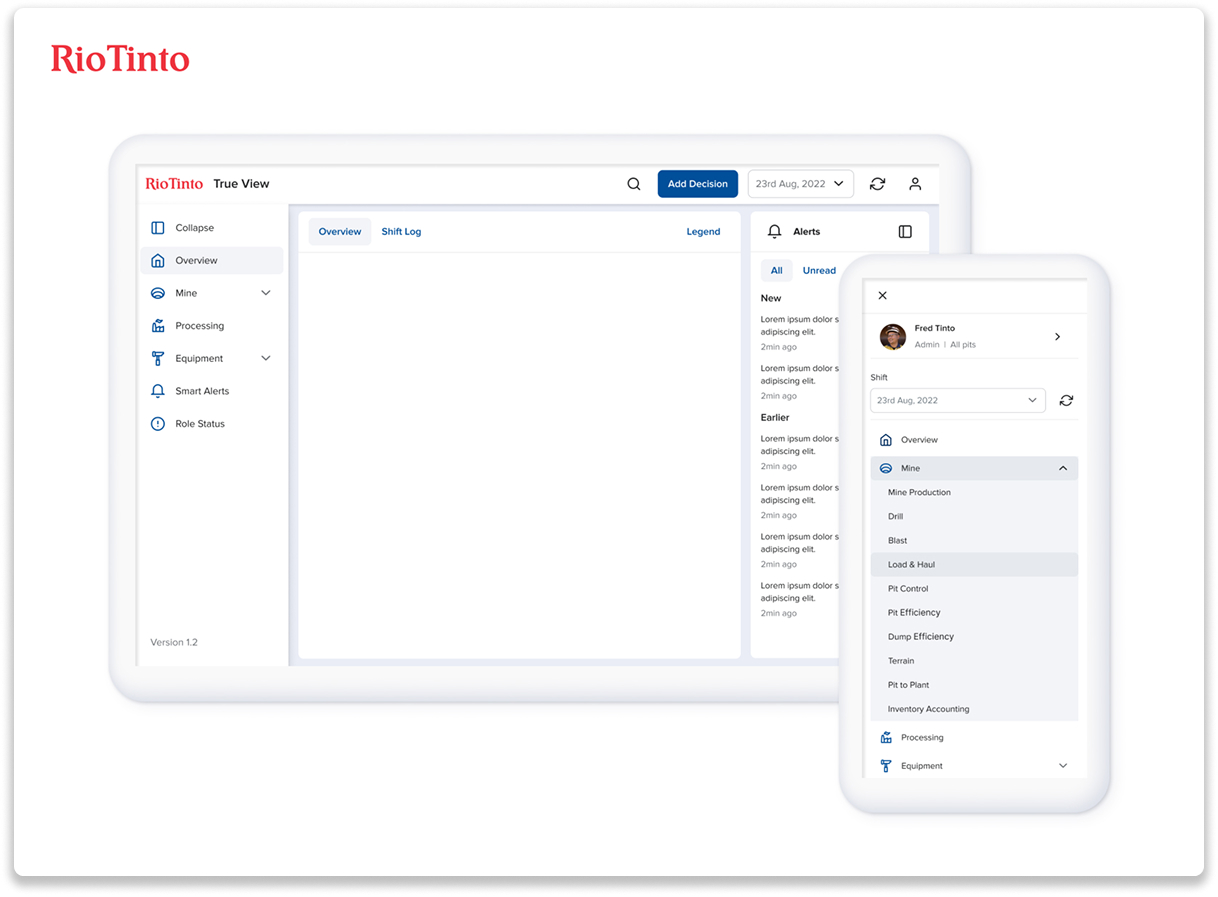Click the Alerts bell icon
This screenshot has height=897, width=1218.
pos(774,232)
